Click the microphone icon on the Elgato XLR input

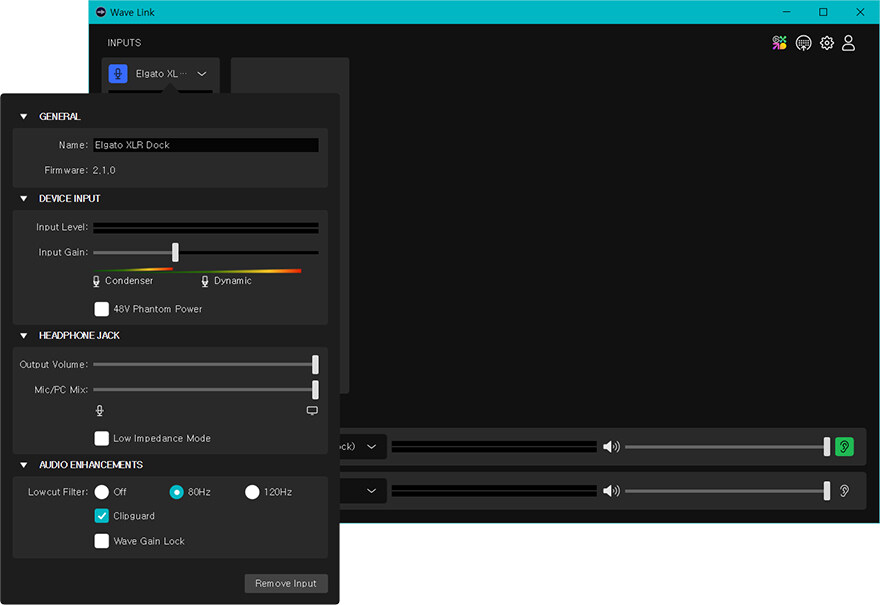(x=119, y=73)
